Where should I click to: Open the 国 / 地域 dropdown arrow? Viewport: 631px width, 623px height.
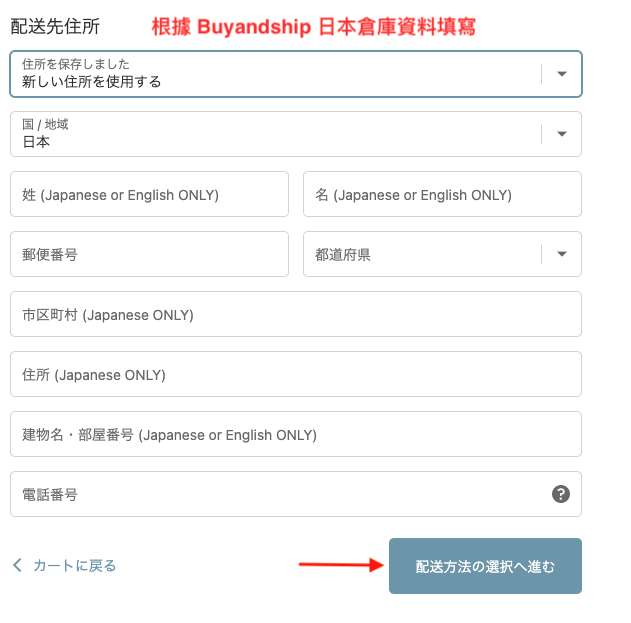tap(561, 134)
